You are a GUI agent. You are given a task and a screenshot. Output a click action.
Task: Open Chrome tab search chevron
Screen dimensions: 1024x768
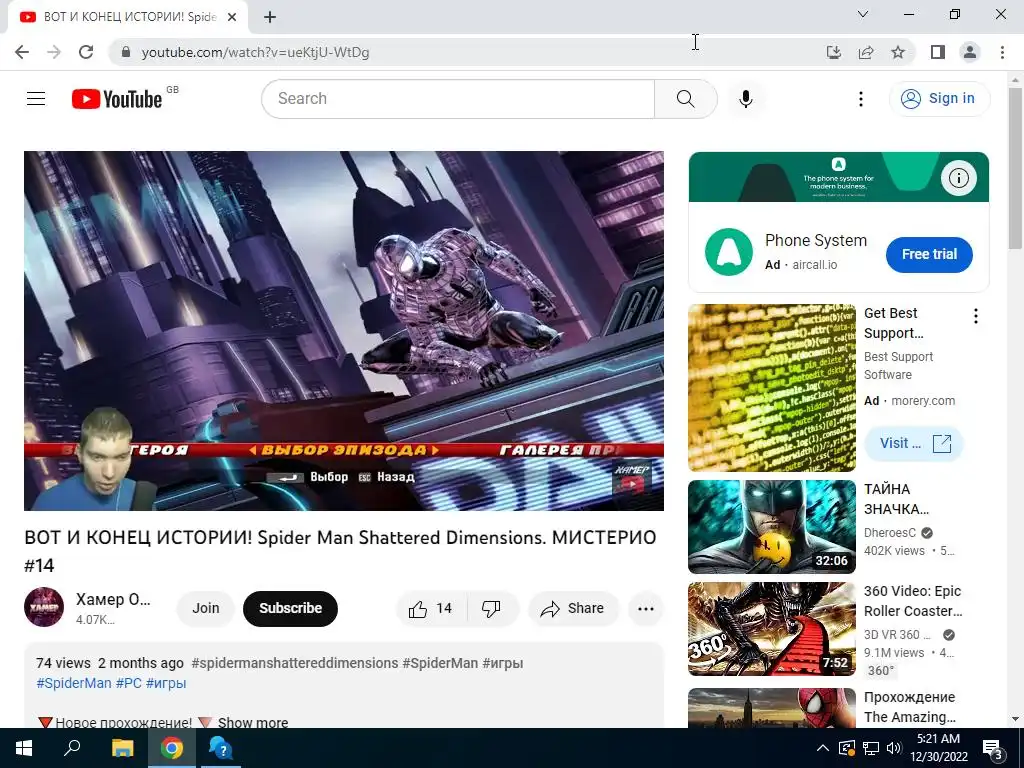click(x=863, y=14)
